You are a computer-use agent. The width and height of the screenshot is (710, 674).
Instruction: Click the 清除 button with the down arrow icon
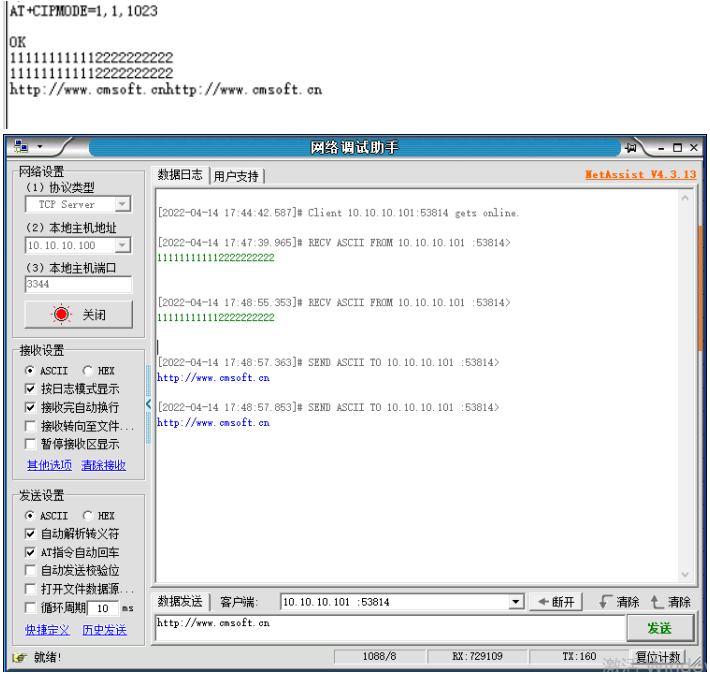click(x=619, y=602)
